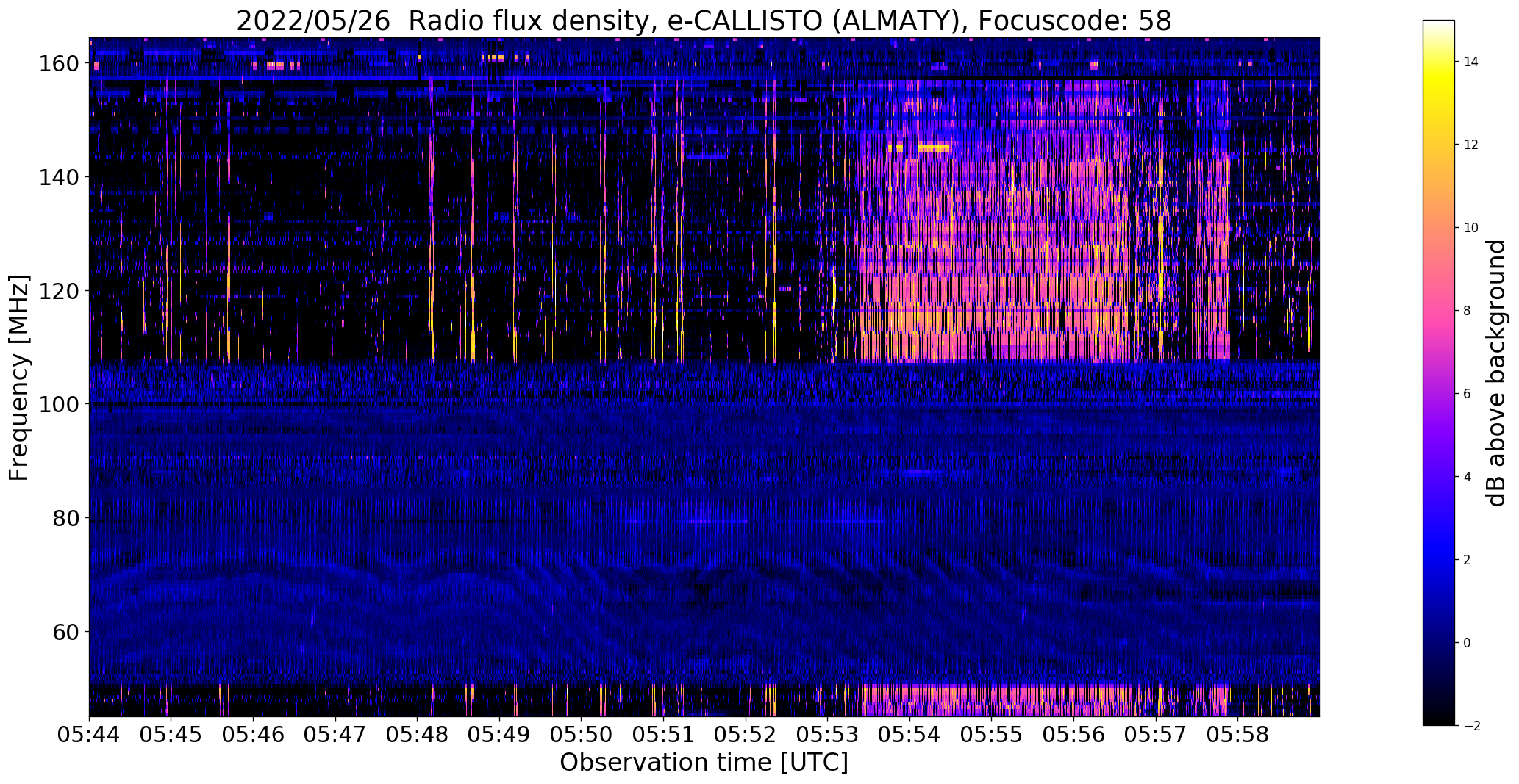Click the colorbar tick value 2
The width and height of the screenshot is (1519, 784).
(x=1468, y=560)
